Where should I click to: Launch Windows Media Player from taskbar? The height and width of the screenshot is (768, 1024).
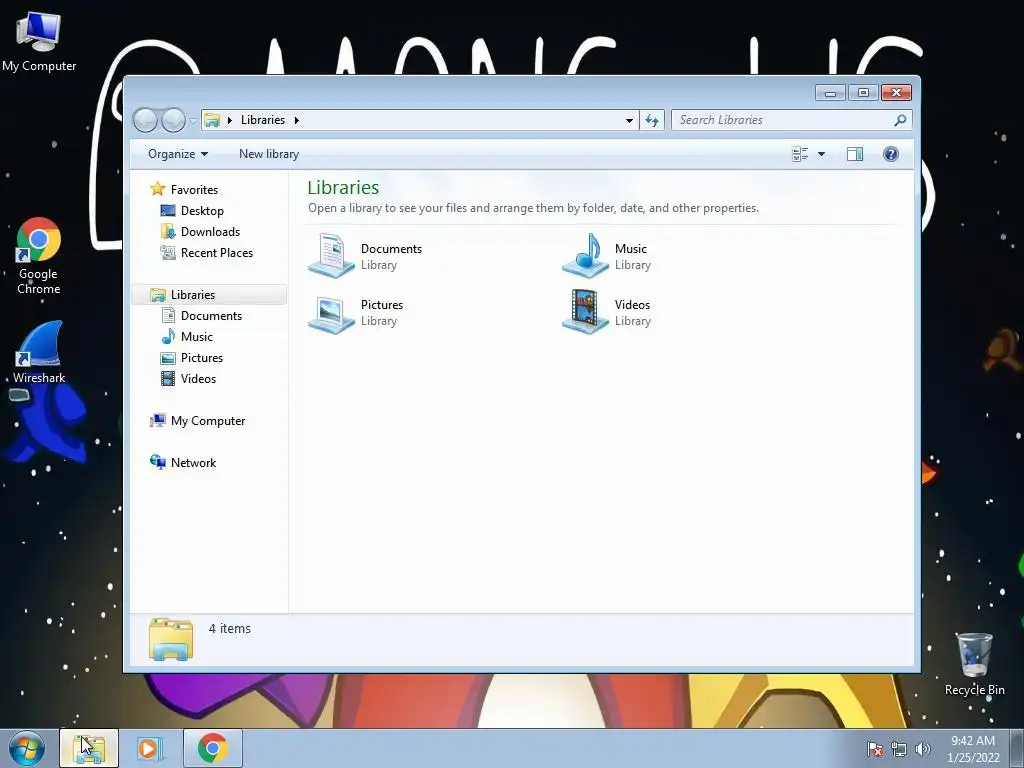(x=150, y=748)
